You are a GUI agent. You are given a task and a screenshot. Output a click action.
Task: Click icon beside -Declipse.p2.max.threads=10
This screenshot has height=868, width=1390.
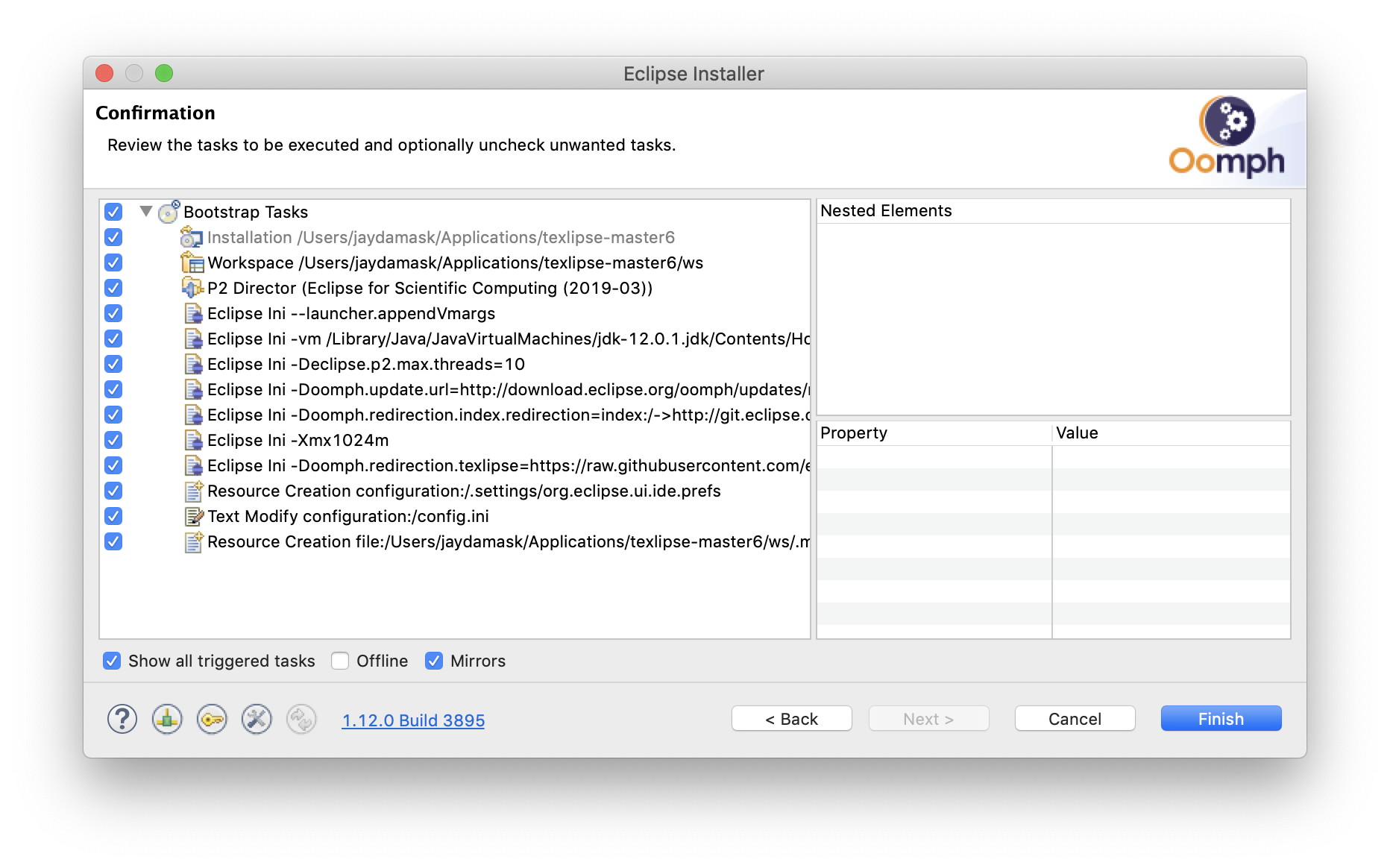193,364
